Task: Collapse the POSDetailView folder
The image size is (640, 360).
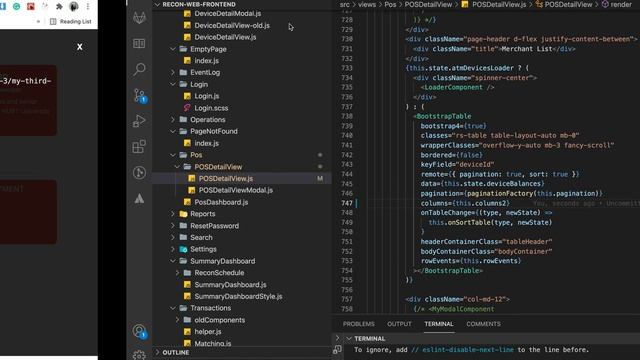Action: pyautogui.click(x=177, y=167)
